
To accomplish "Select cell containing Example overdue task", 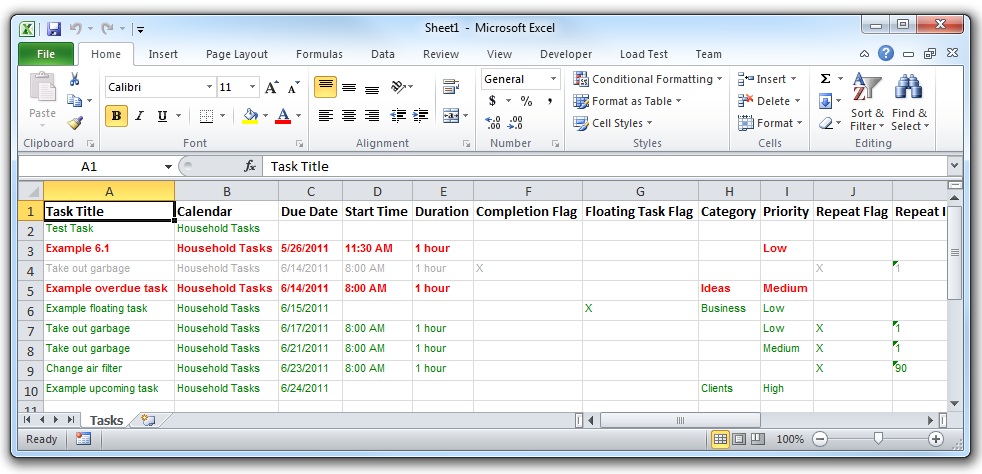I will 108,288.
